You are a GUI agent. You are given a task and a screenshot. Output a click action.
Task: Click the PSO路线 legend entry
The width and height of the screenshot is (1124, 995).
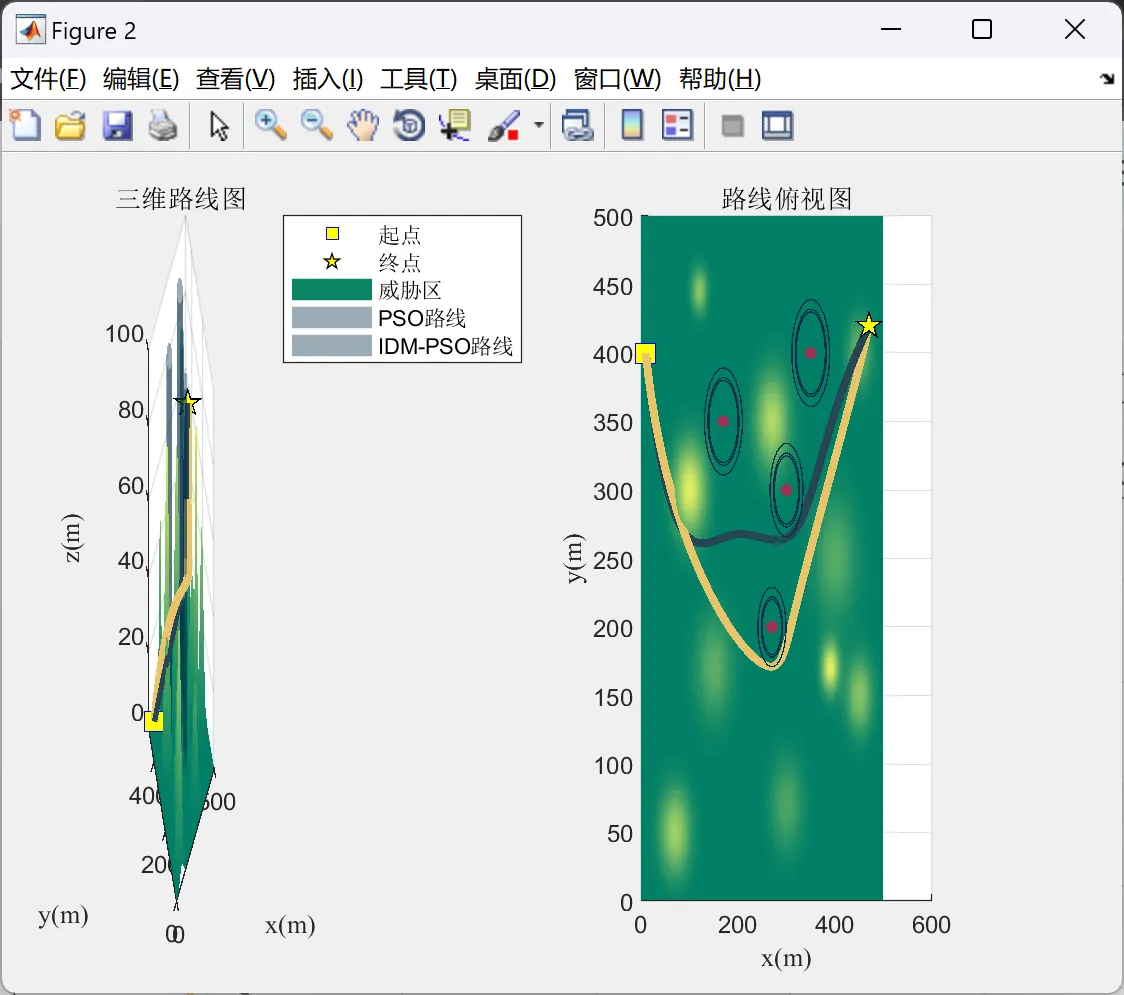coord(422,318)
